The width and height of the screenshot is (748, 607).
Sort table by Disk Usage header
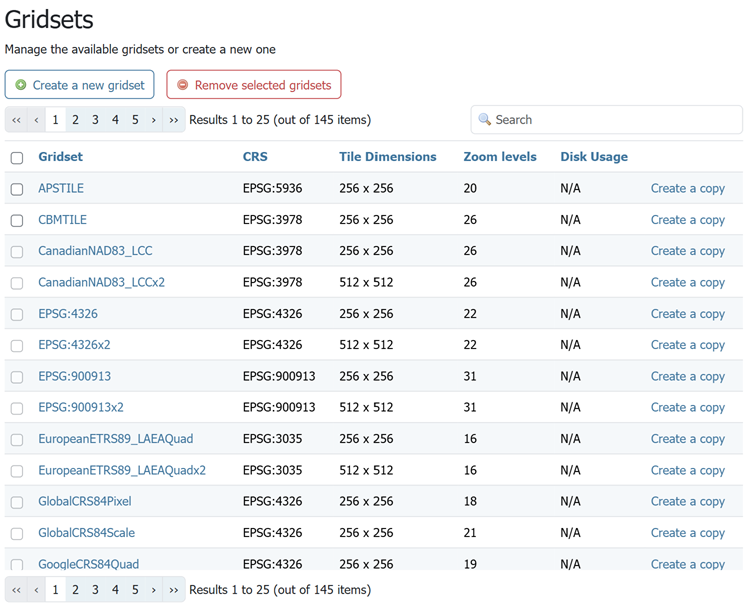click(594, 157)
